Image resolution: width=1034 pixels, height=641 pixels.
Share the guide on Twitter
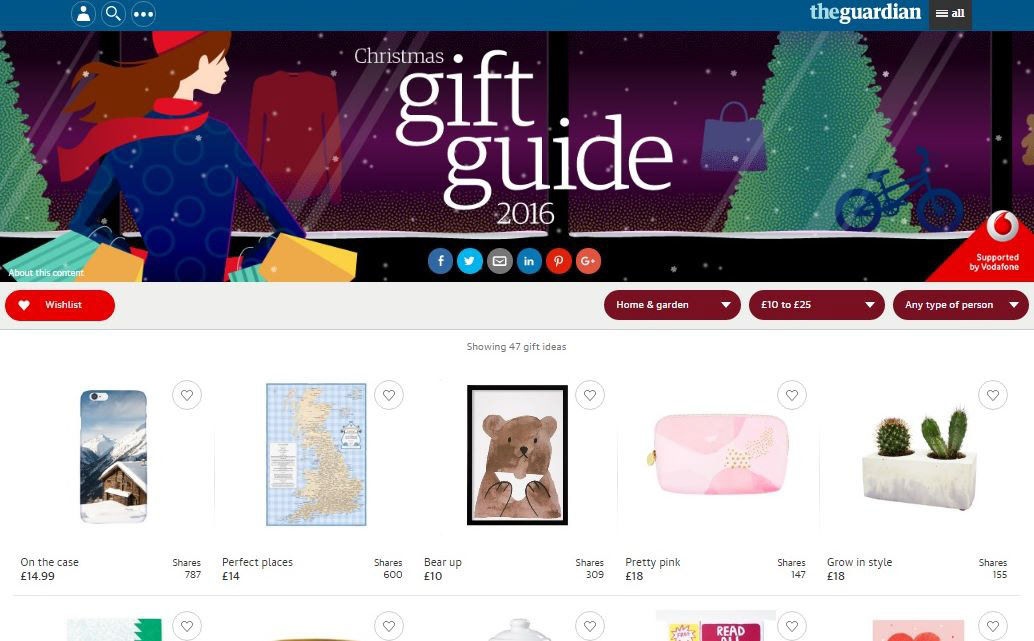pyautogui.click(x=470, y=261)
